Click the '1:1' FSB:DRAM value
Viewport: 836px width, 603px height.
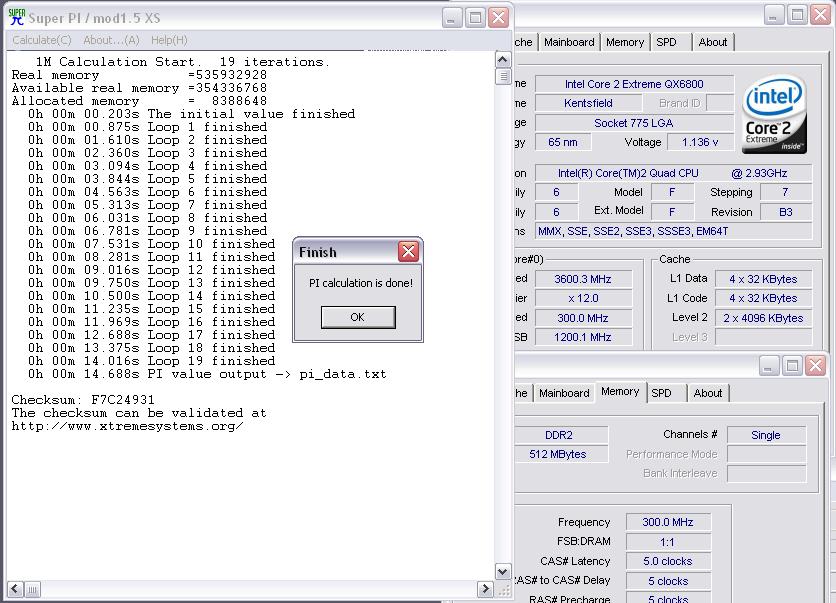[x=668, y=542]
